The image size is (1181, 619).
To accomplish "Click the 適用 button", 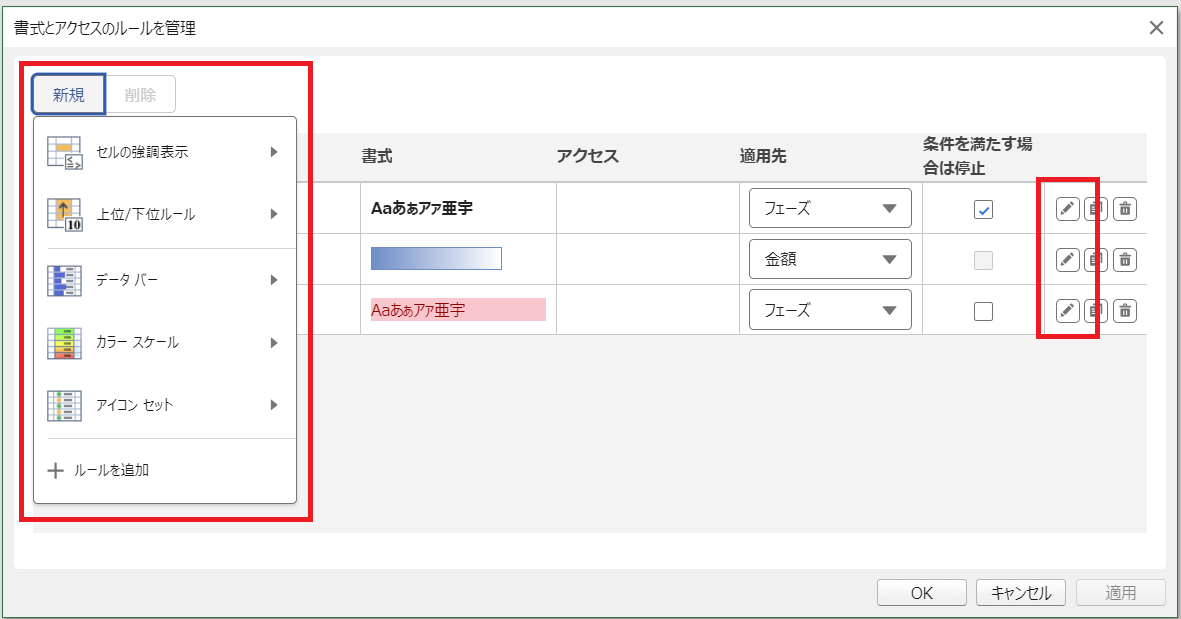I will (x=1121, y=593).
